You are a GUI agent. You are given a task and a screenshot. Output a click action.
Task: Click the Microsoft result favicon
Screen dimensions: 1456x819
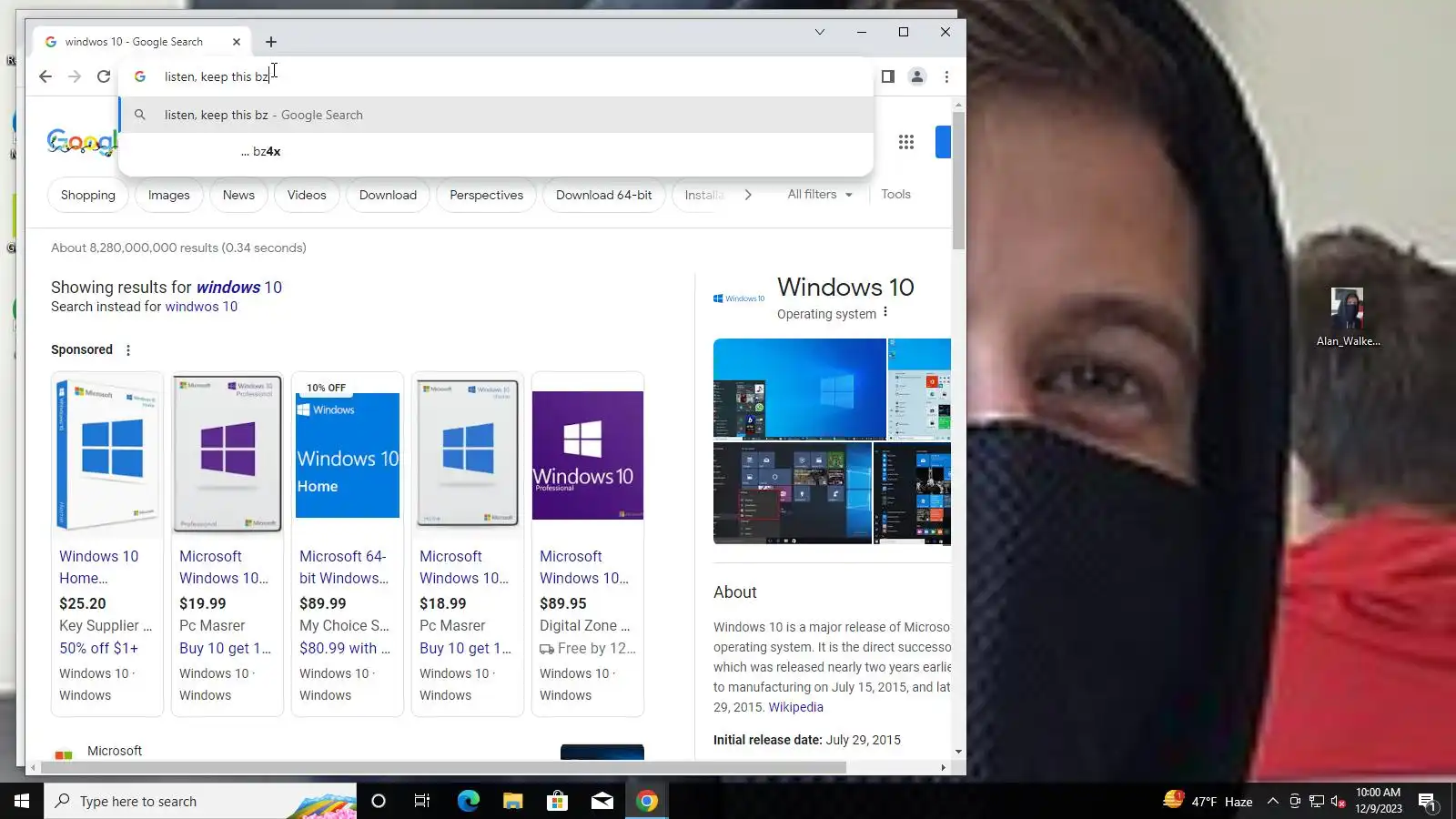[64, 754]
